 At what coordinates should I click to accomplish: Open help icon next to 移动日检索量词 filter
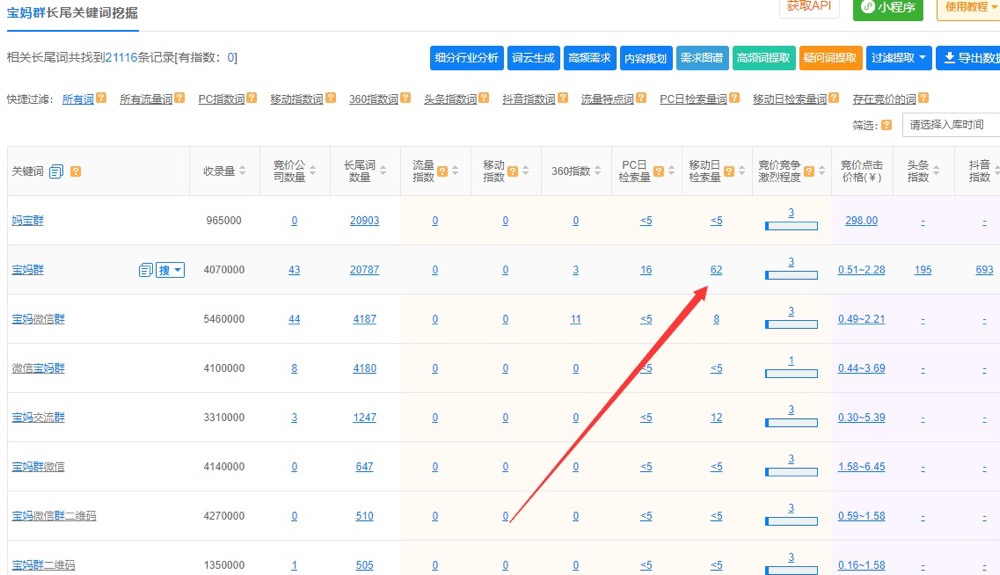pos(834,98)
